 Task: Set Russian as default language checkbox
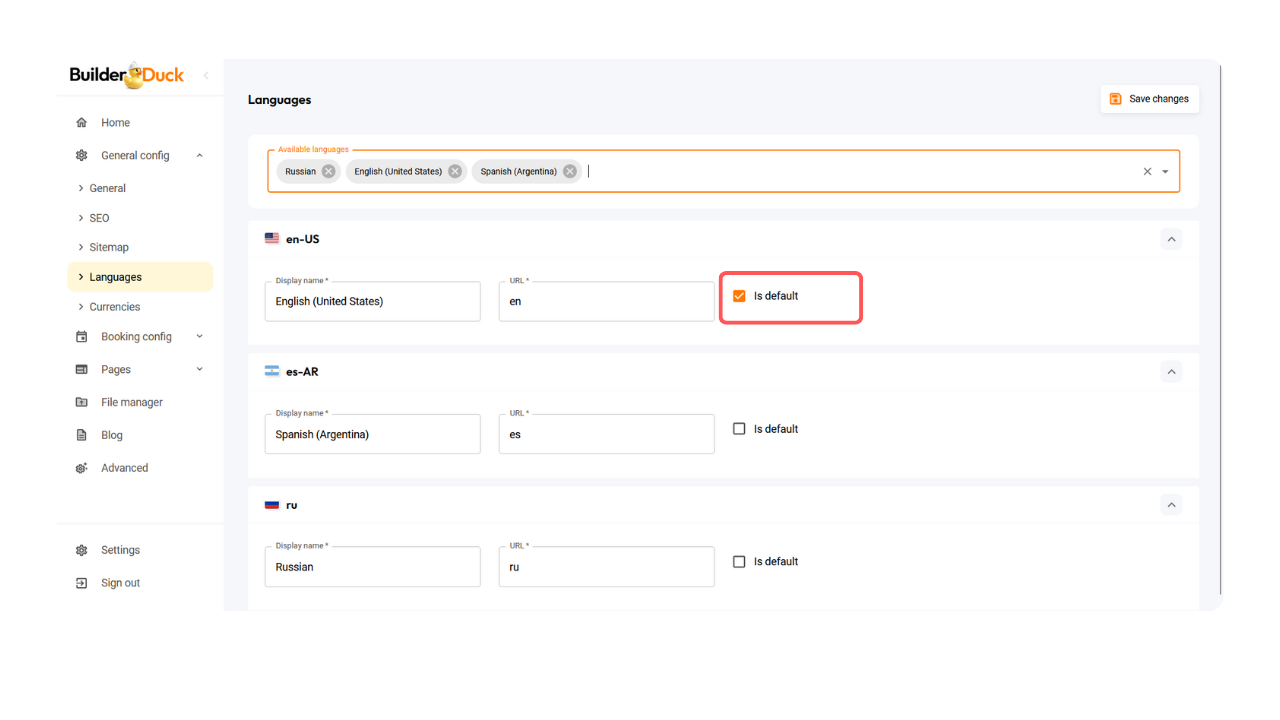[x=739, y=562]
